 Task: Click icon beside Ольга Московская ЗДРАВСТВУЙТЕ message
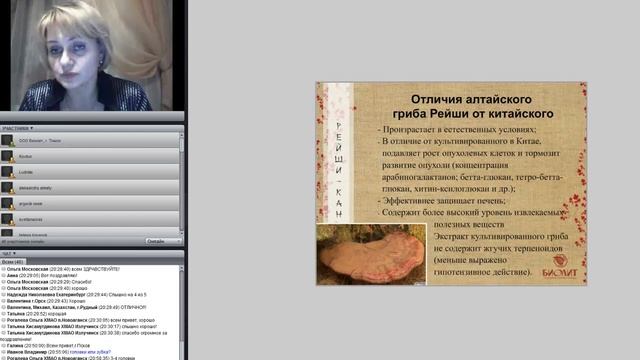[x=3, y=269]
